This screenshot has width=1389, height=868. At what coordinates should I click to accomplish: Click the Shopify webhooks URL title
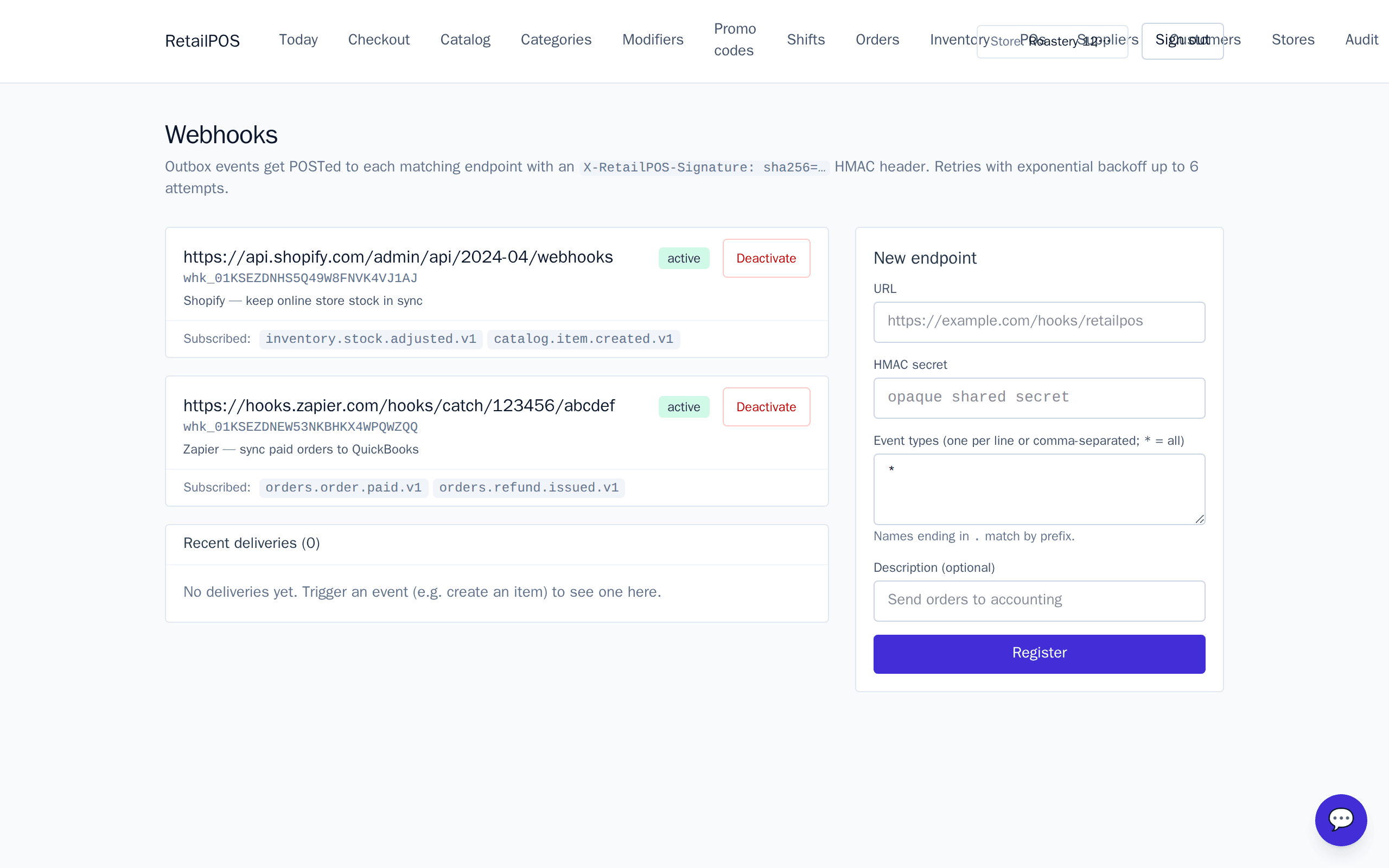coord(398,257)
